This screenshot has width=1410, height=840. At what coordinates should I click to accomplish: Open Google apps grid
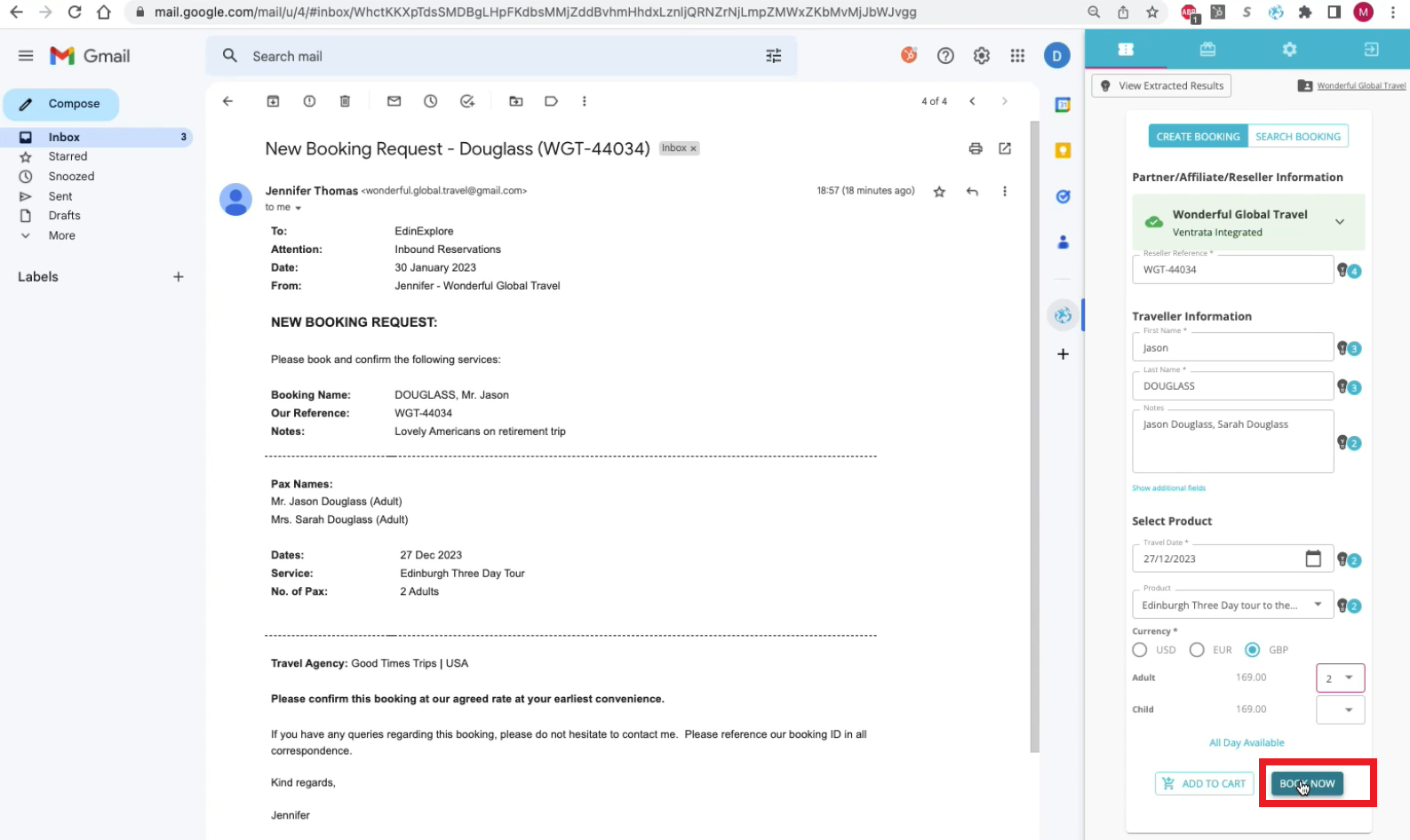tap(1018, 56)
